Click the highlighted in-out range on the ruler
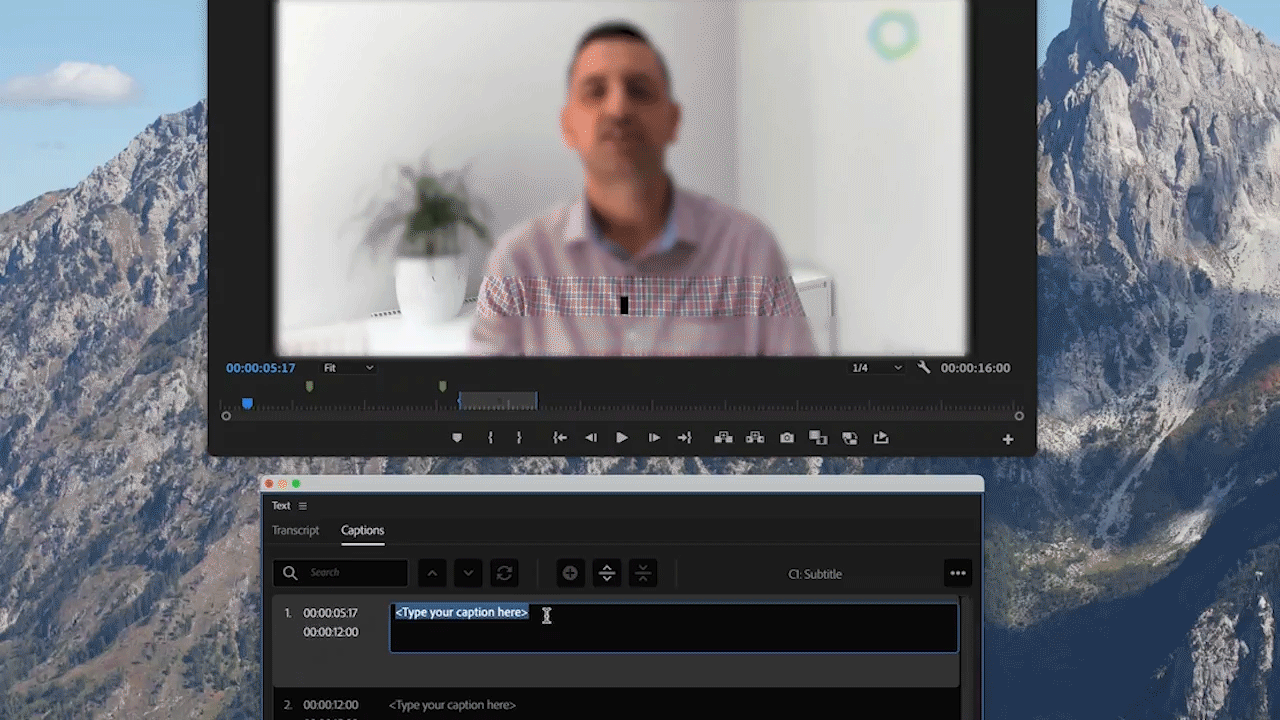1280x720 pixels. click(498, 401)
